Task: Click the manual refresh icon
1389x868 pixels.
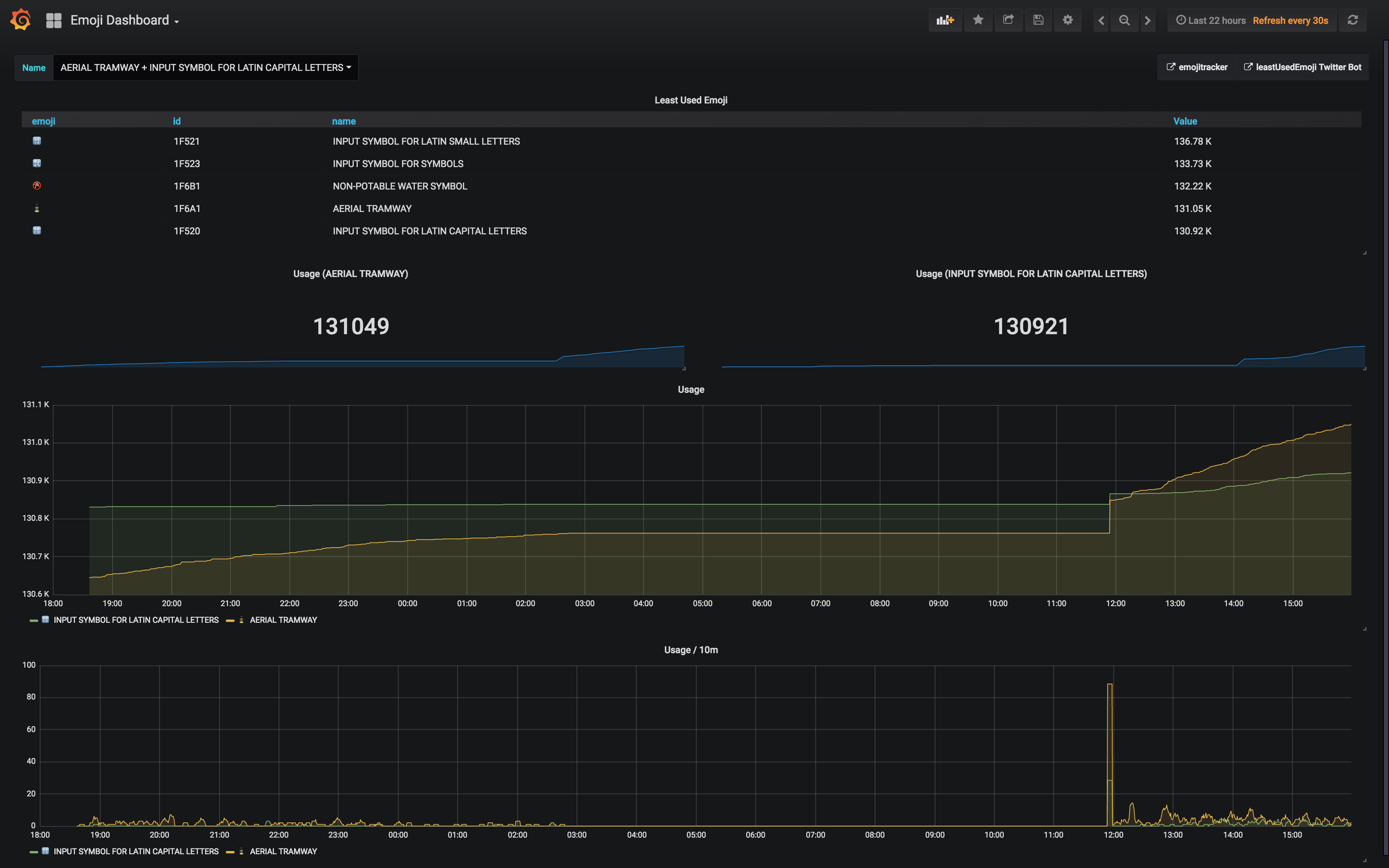Action: point(1353,20)
